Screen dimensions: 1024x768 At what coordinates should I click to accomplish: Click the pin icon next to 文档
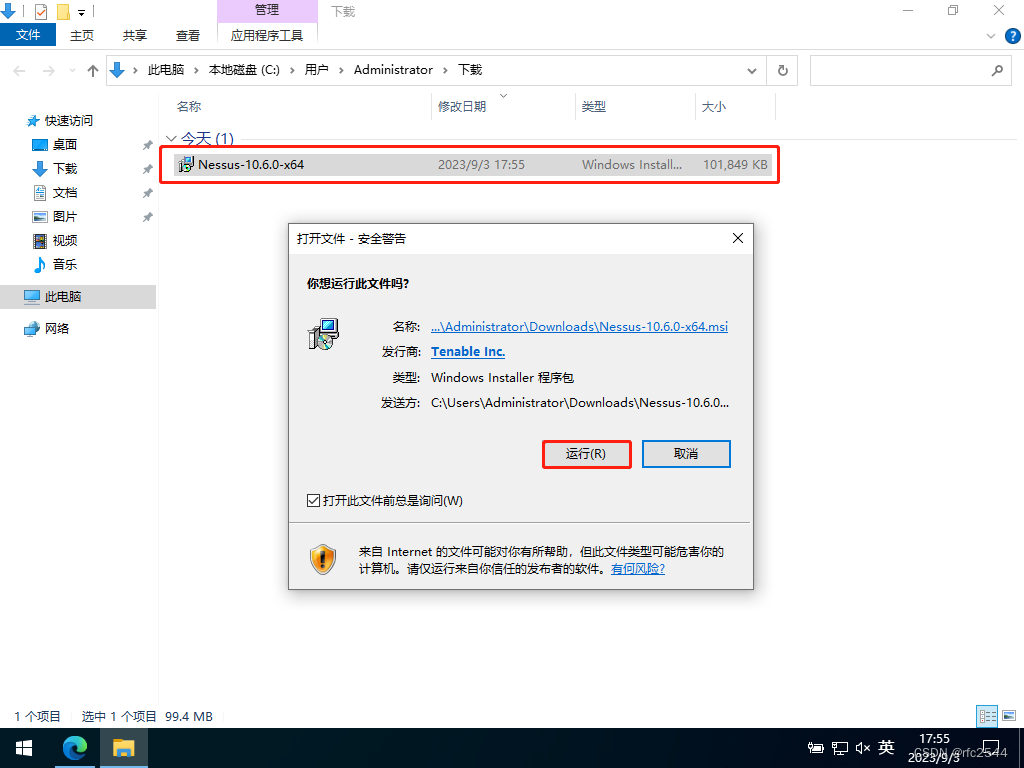(x=148, y=193)
